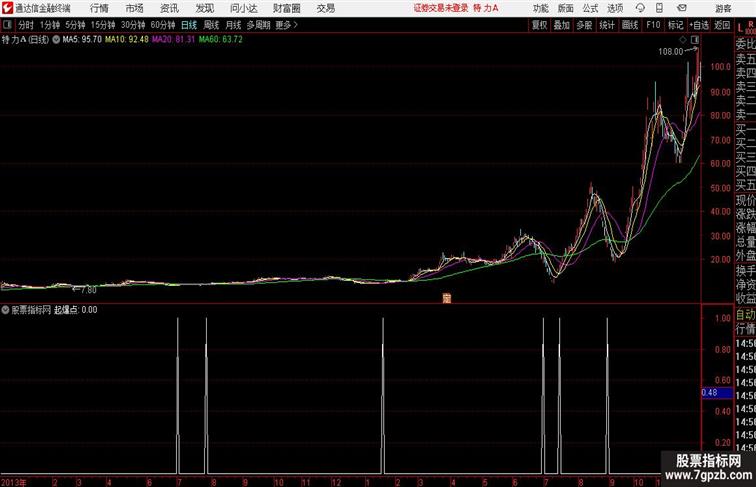Select the 月线 monthly chart tab

(233, 25)
